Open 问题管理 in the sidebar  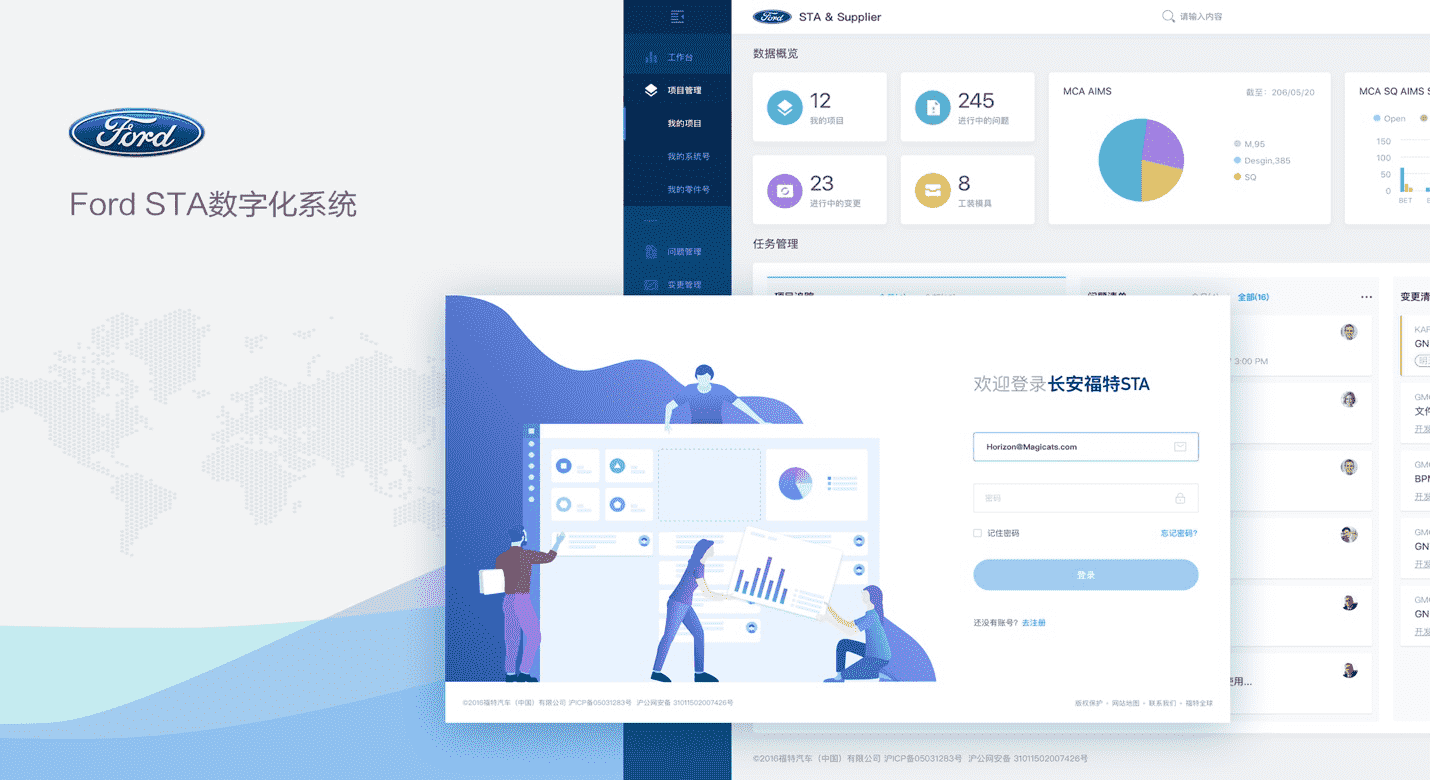pyautogui.click(x=677, y=252)
